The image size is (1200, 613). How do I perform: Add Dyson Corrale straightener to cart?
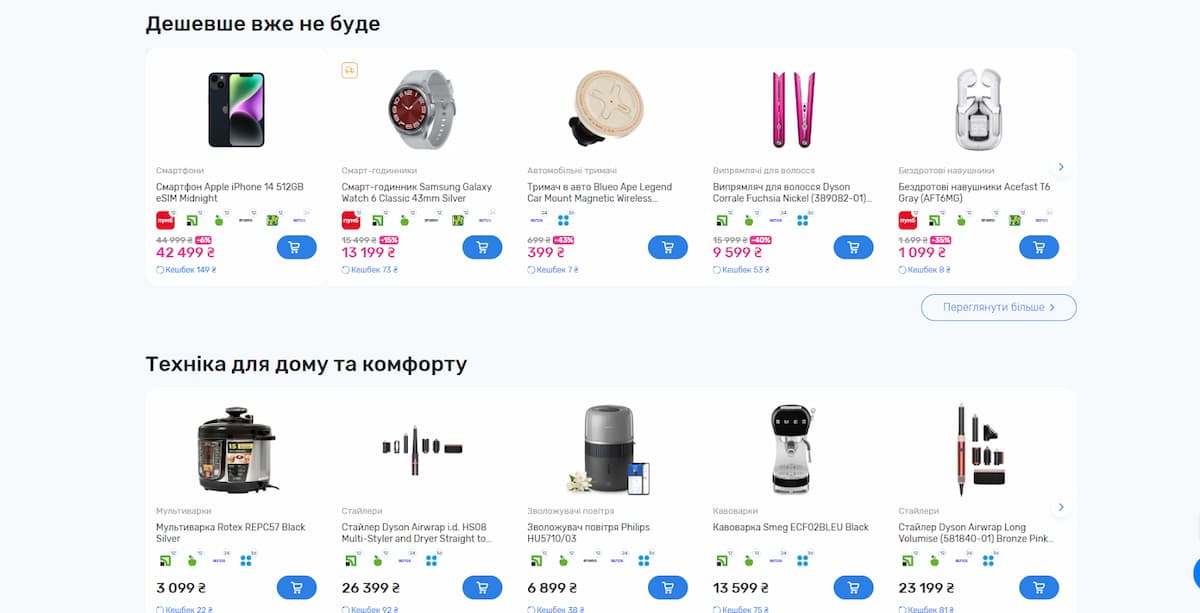tap(853, 247)
